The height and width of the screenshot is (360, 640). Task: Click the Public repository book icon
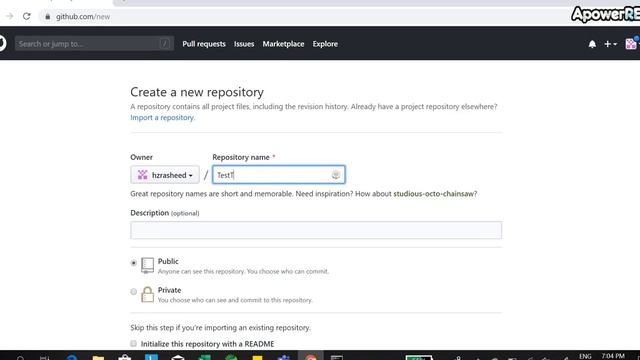[x=147, y=265]
